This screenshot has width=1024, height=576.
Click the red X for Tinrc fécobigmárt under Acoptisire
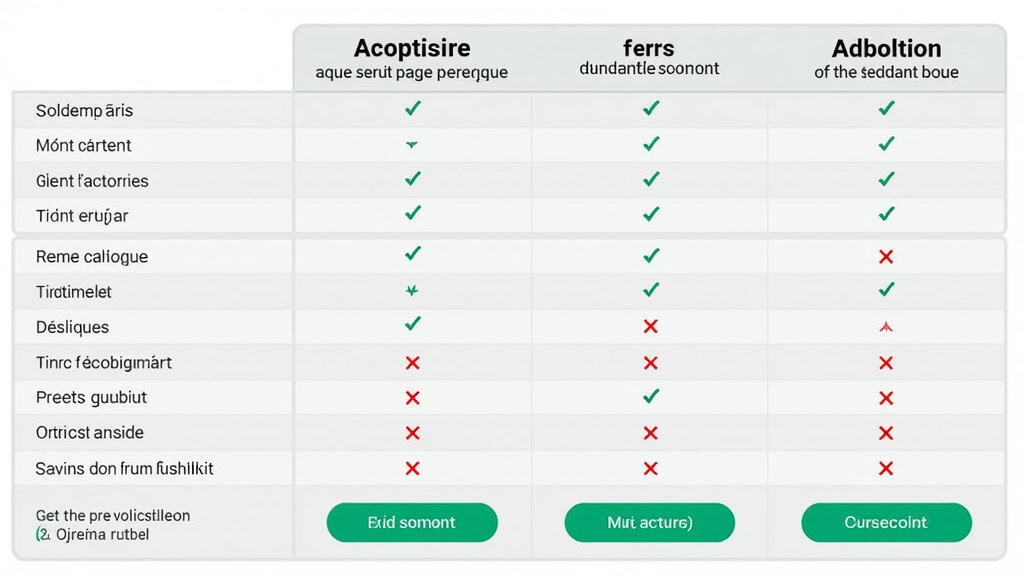pyautogui.click(x=412, y=362)
